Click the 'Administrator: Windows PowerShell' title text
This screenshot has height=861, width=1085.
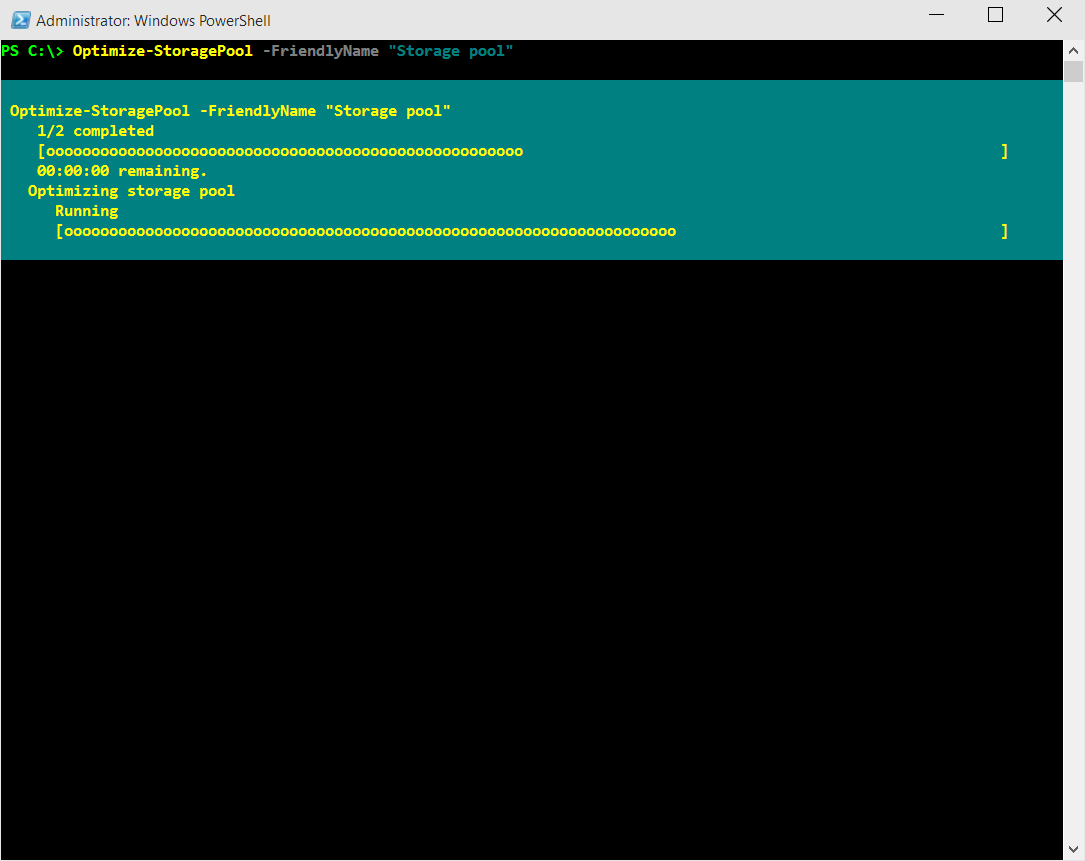pyautogui.click(x=153, y=21)
